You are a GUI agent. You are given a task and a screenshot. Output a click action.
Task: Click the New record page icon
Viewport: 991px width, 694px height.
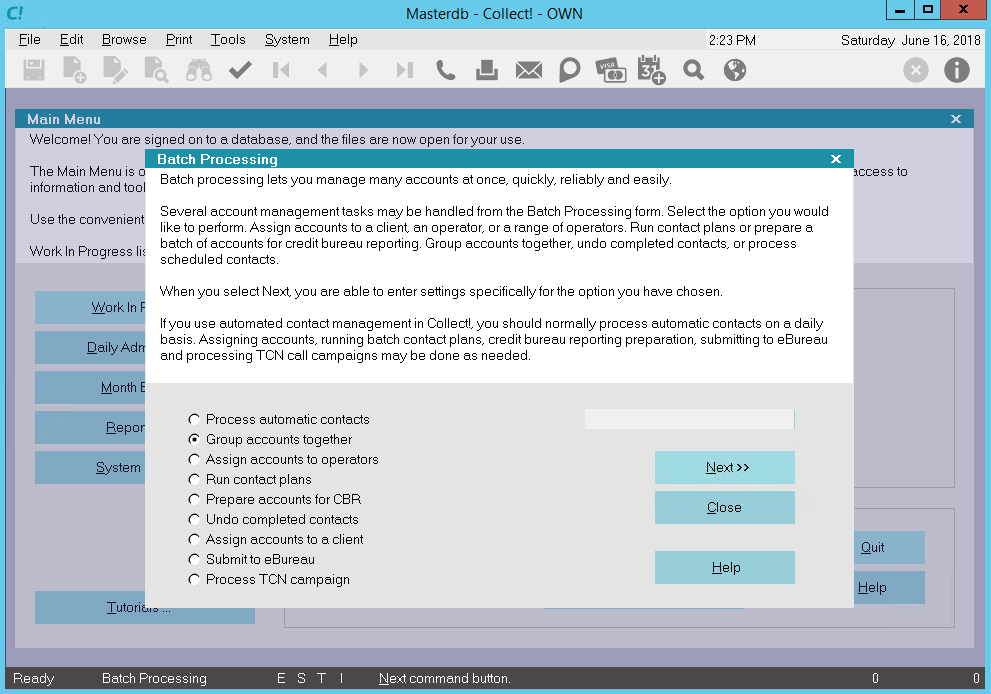(x=74, y=70)
